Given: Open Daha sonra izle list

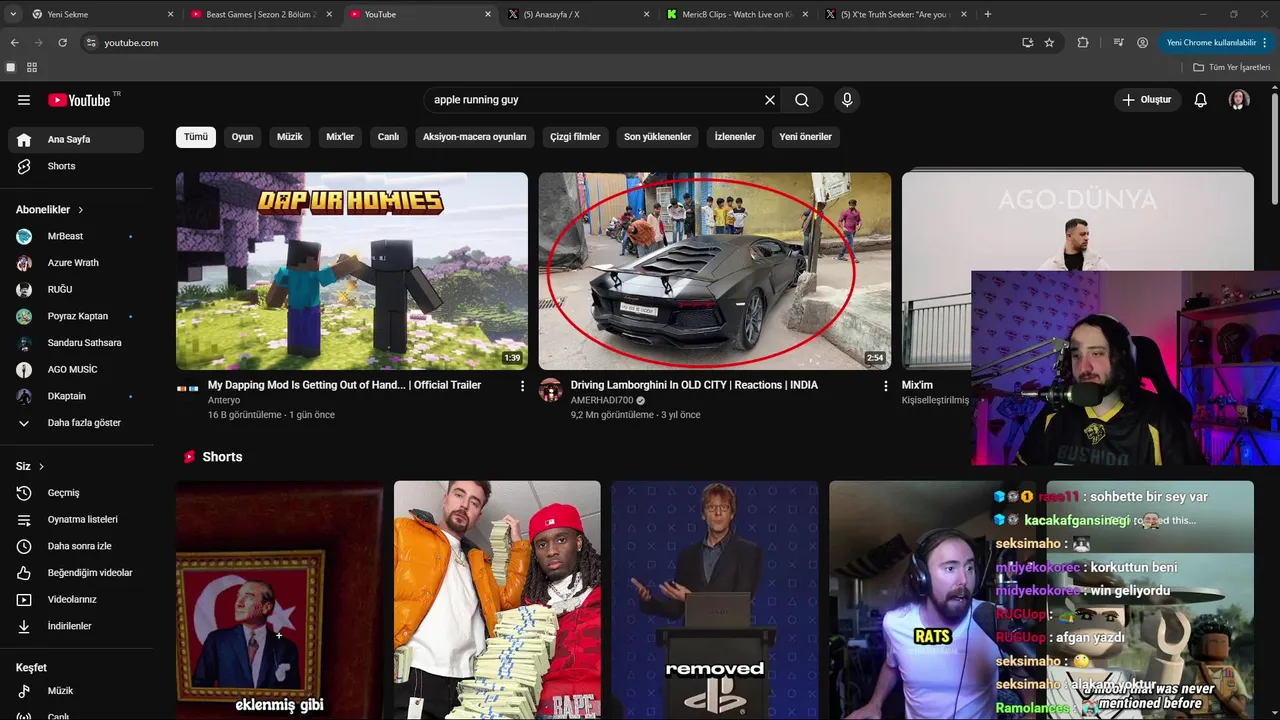Looking at the screenshot, I should (x=76, y=546).
